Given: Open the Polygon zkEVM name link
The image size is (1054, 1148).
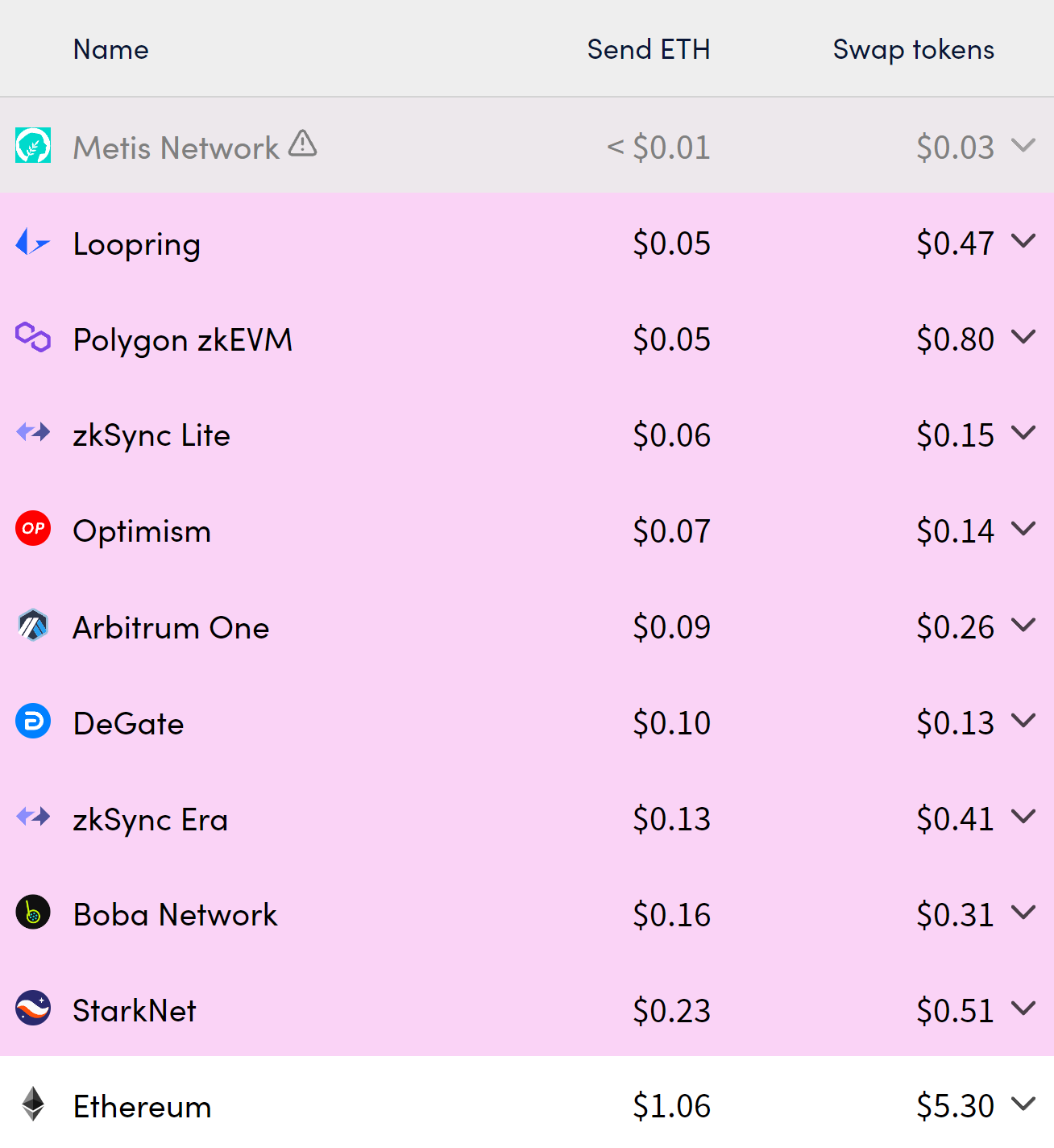Looking at the screenshot, I should coord(182,340).
